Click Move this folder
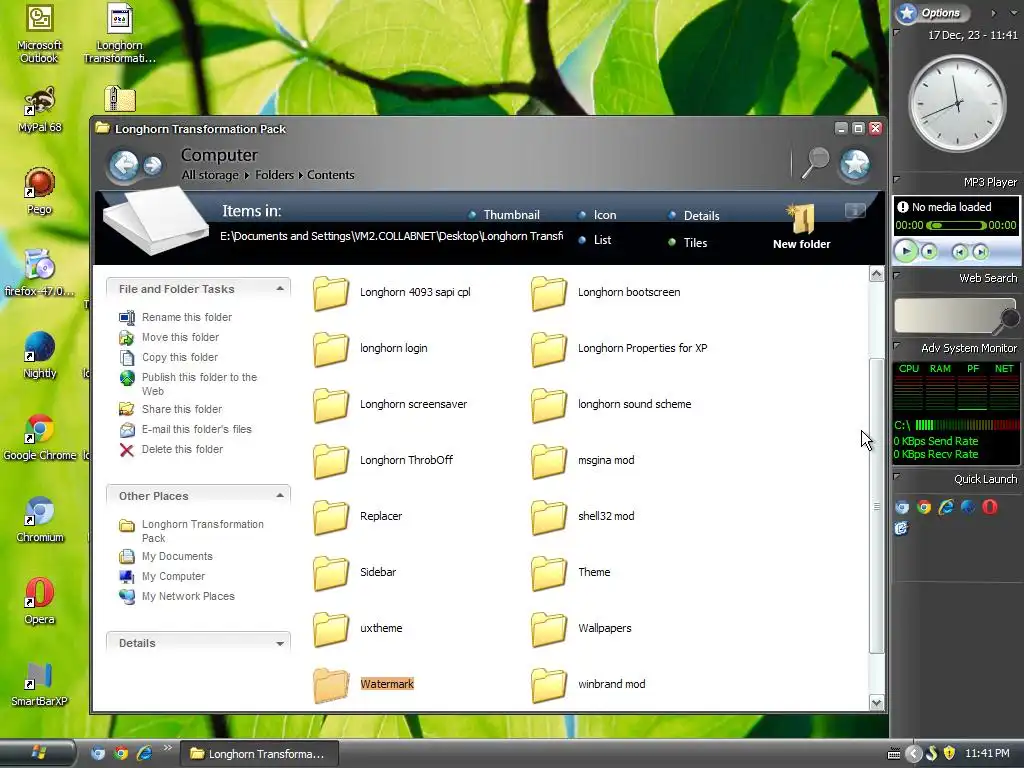The height and width of the screenshot is (768, 1024). (x=168, y=338)
